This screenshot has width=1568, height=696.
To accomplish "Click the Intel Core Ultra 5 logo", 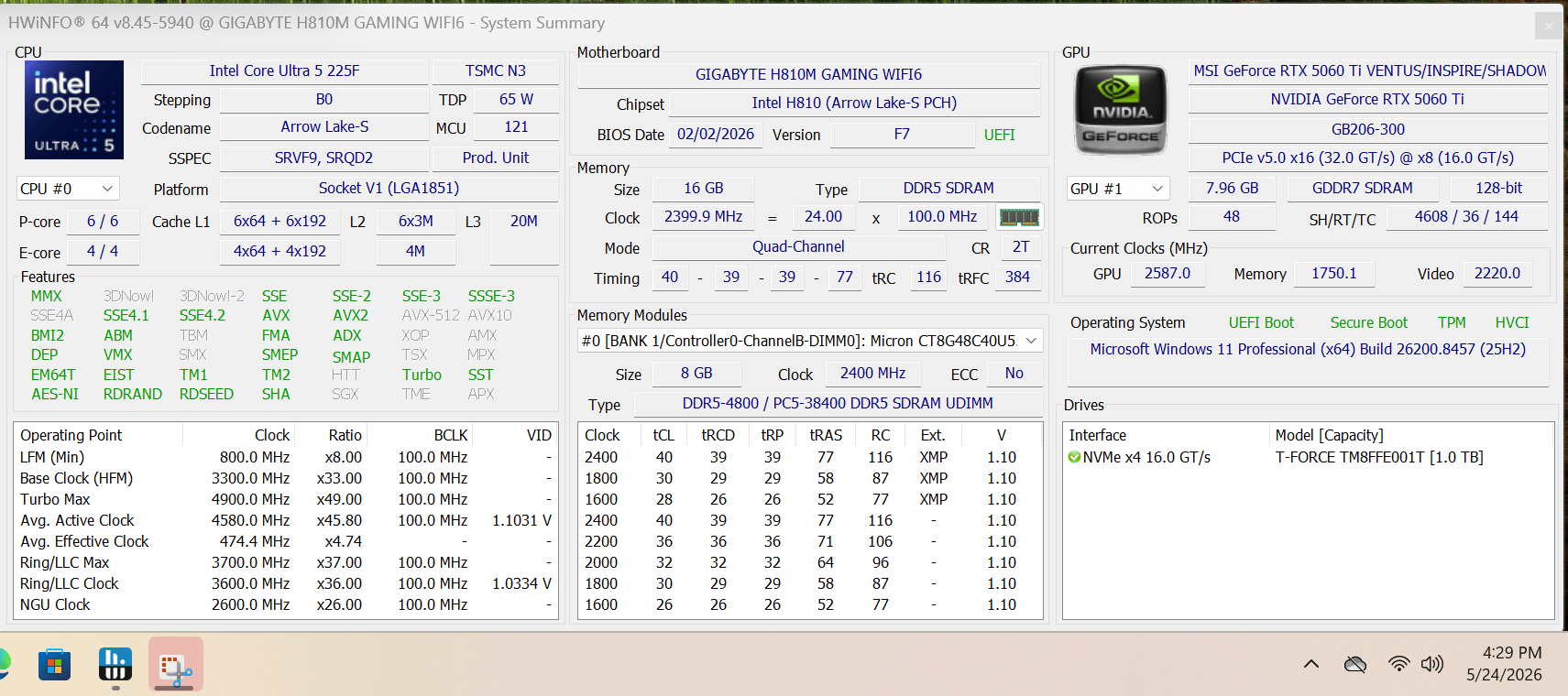I will point(73,110).
